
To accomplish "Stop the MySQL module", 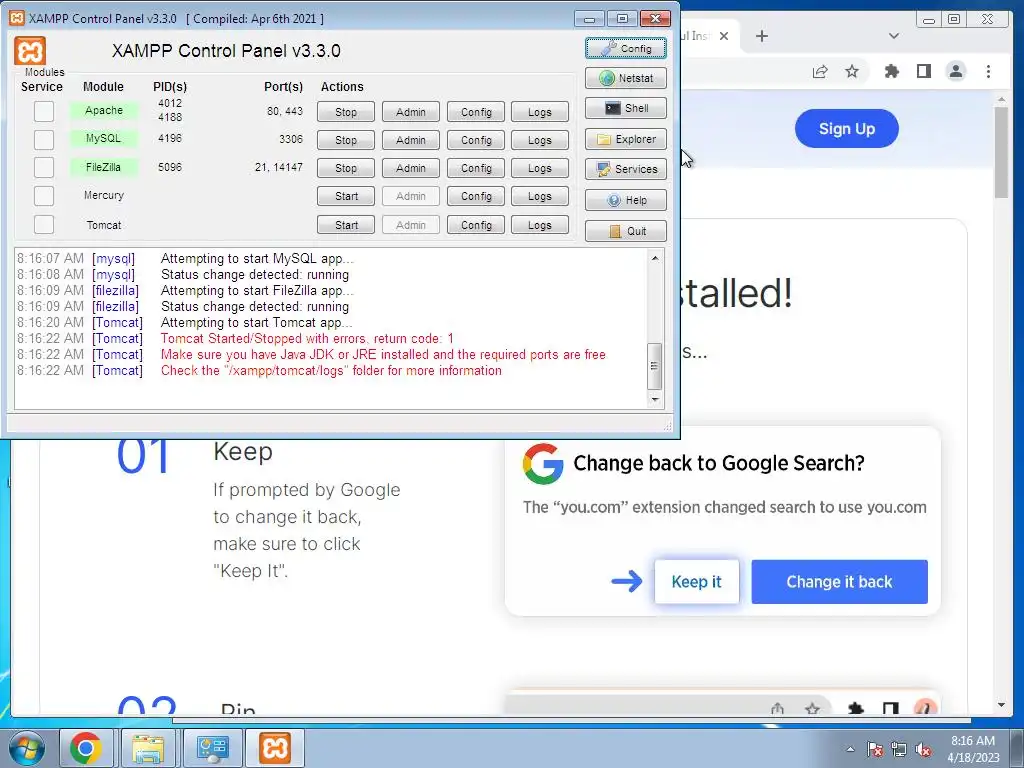I will (x=346, y=140).
